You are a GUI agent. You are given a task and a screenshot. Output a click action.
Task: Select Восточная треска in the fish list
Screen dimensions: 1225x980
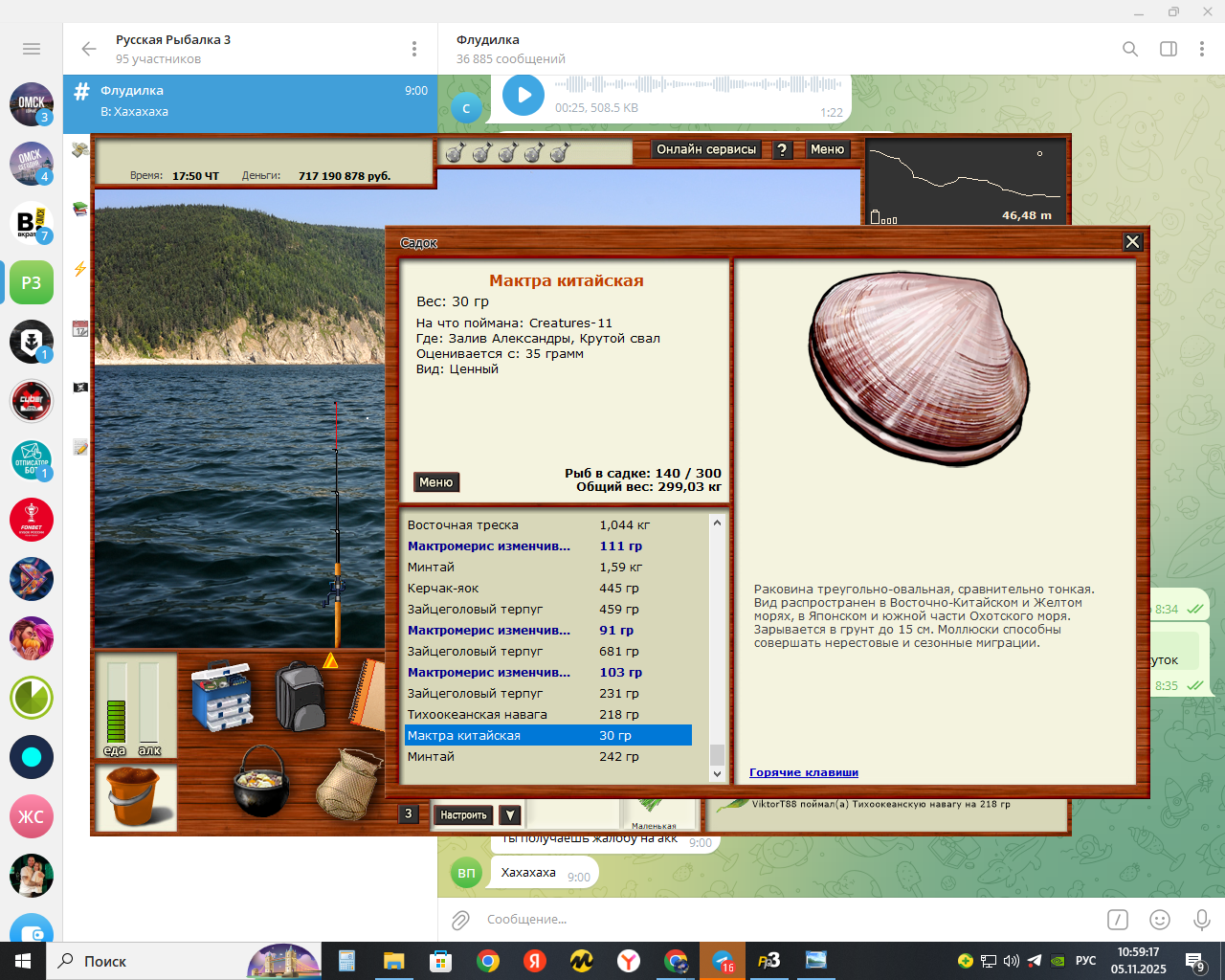(463, 525)
